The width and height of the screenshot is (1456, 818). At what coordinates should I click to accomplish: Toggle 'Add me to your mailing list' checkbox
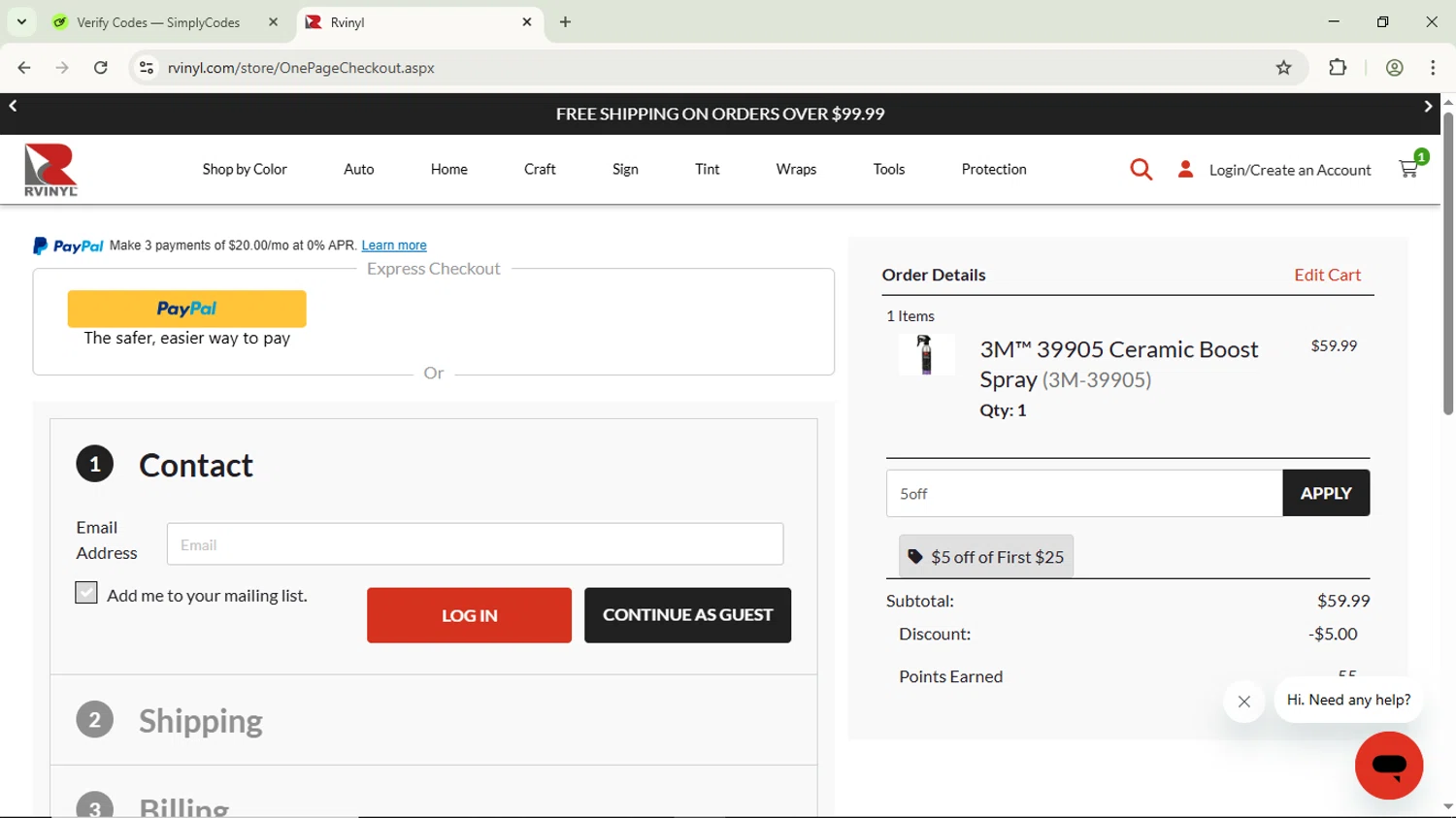[86, 593]
